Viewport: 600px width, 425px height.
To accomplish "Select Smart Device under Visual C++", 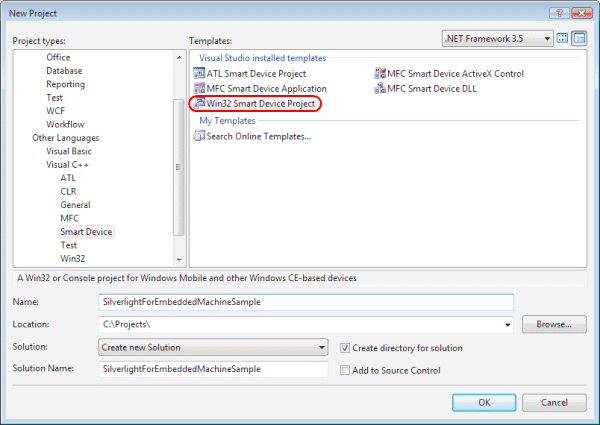I will pyautogui.click(x=86, y=232).
